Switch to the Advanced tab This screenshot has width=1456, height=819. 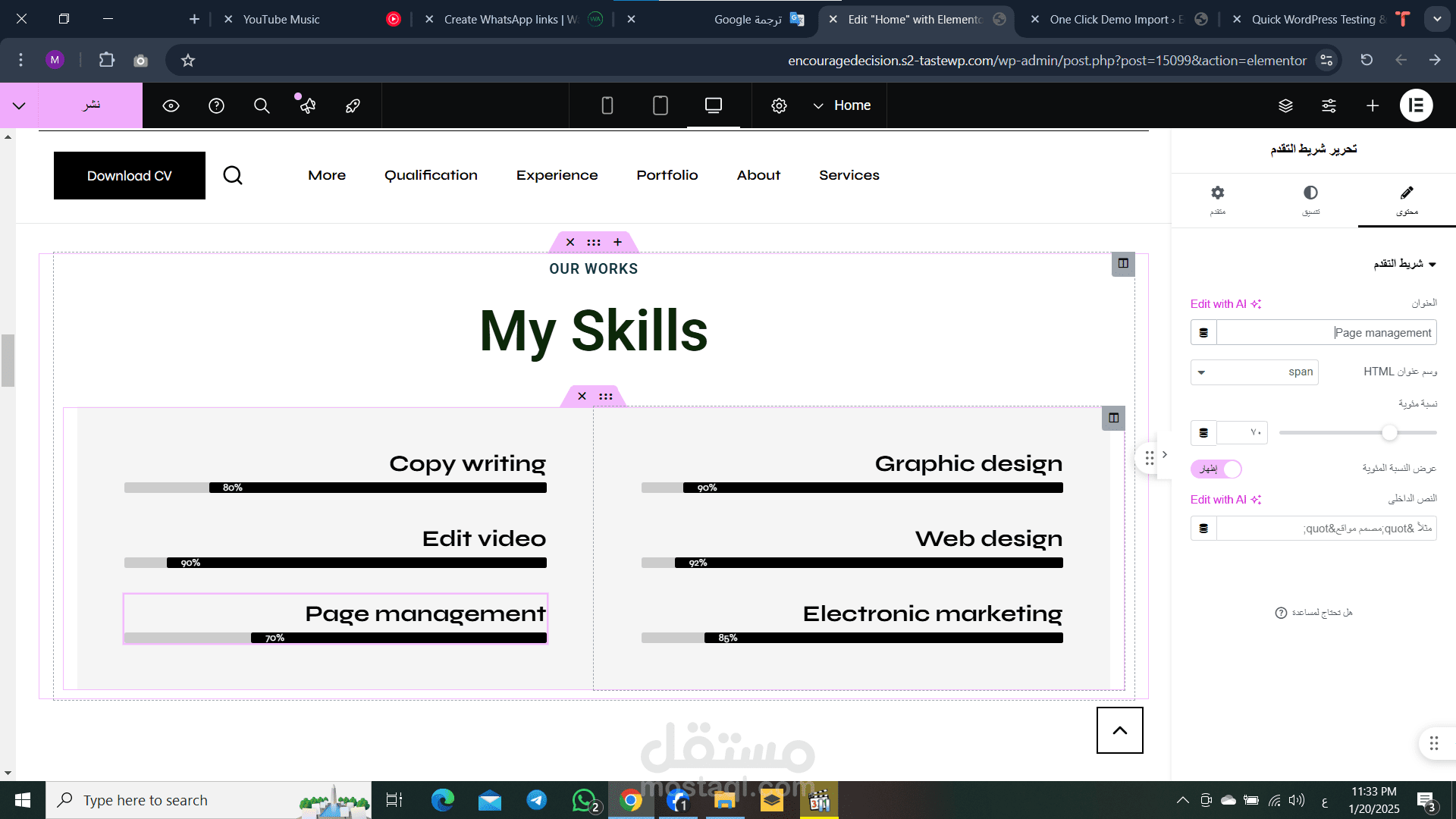click(x=1217, y=199)
